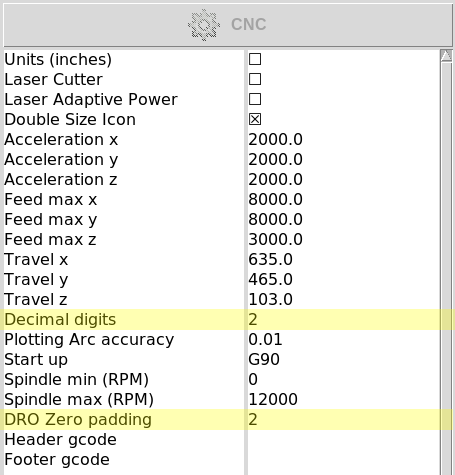Edit the Feed max x value 8000.0
This screenshot has width=455, height=475.
click(275, 199)
